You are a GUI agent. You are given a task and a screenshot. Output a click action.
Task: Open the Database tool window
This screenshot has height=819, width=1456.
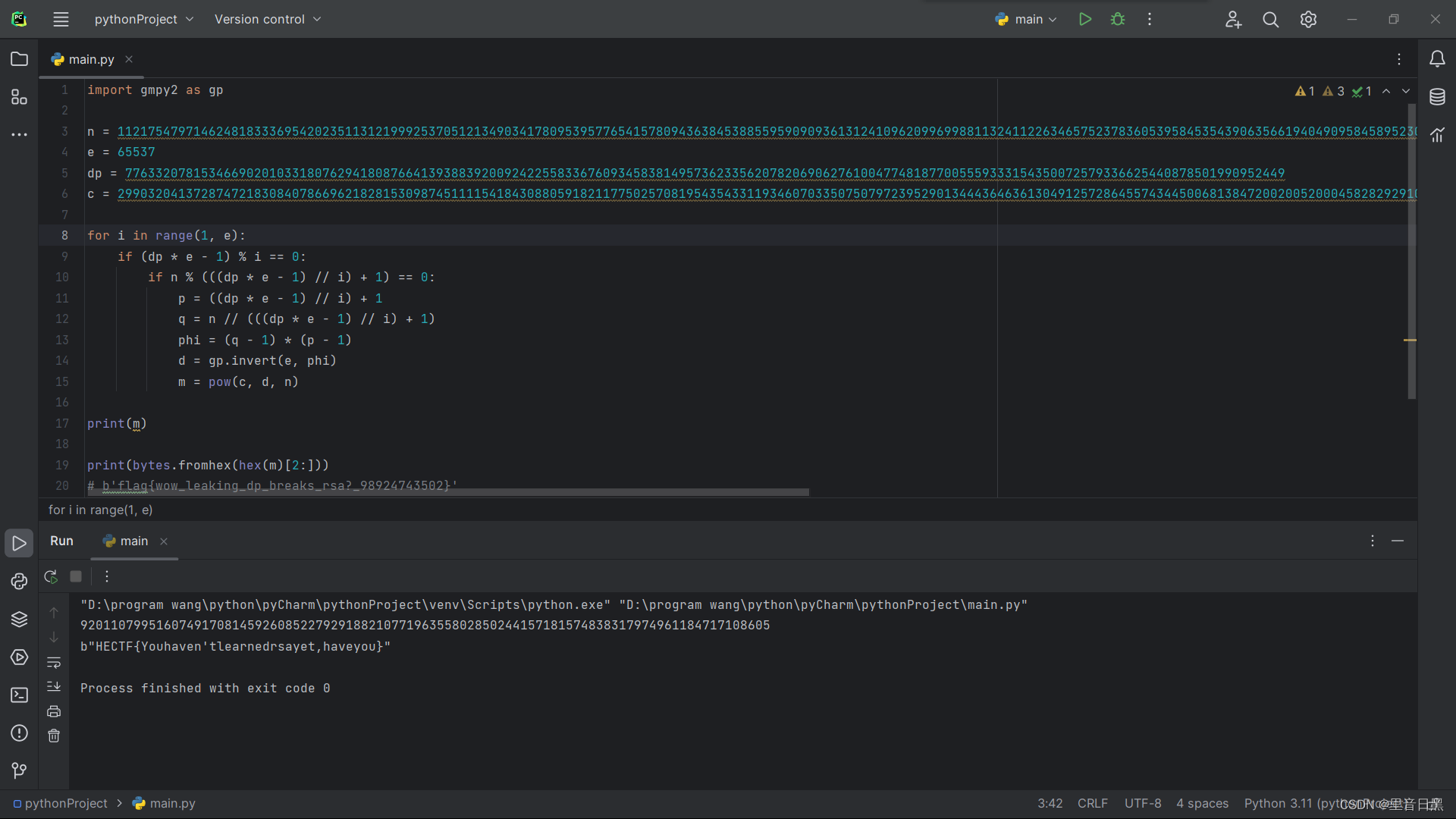[1437, 97]
